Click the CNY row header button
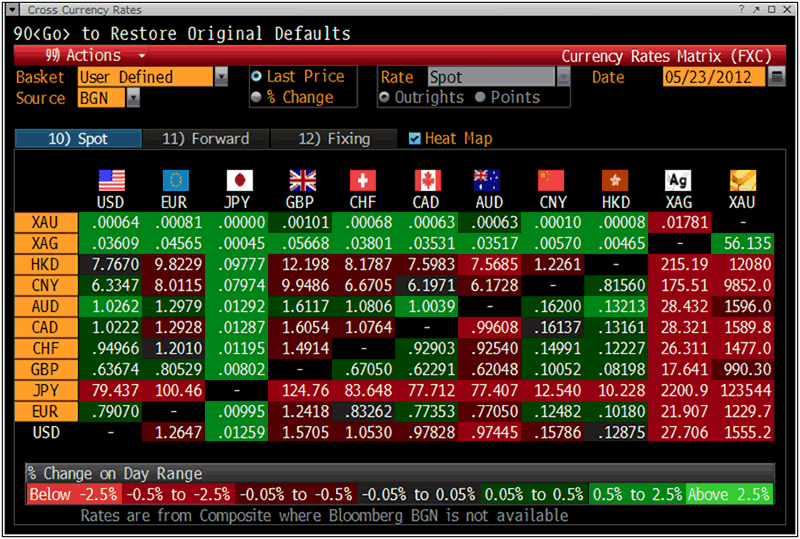 point(46,285)
